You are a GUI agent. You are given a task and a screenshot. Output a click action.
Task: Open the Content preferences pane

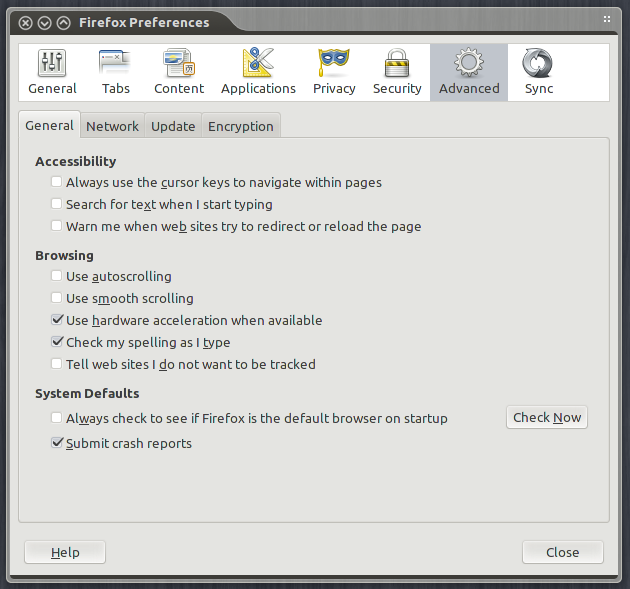coord(179,72)
